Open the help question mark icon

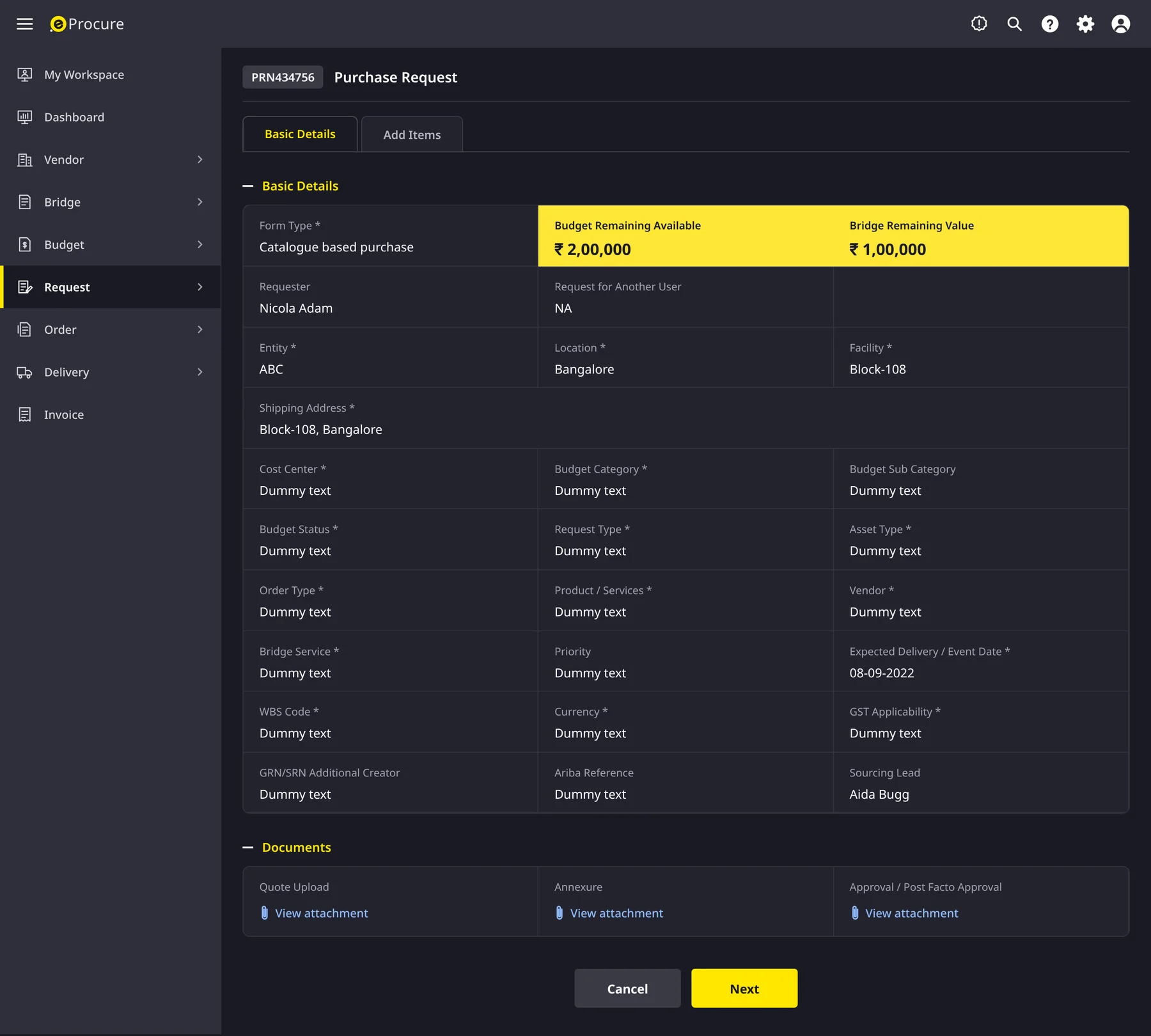(x=1050, y=24)
